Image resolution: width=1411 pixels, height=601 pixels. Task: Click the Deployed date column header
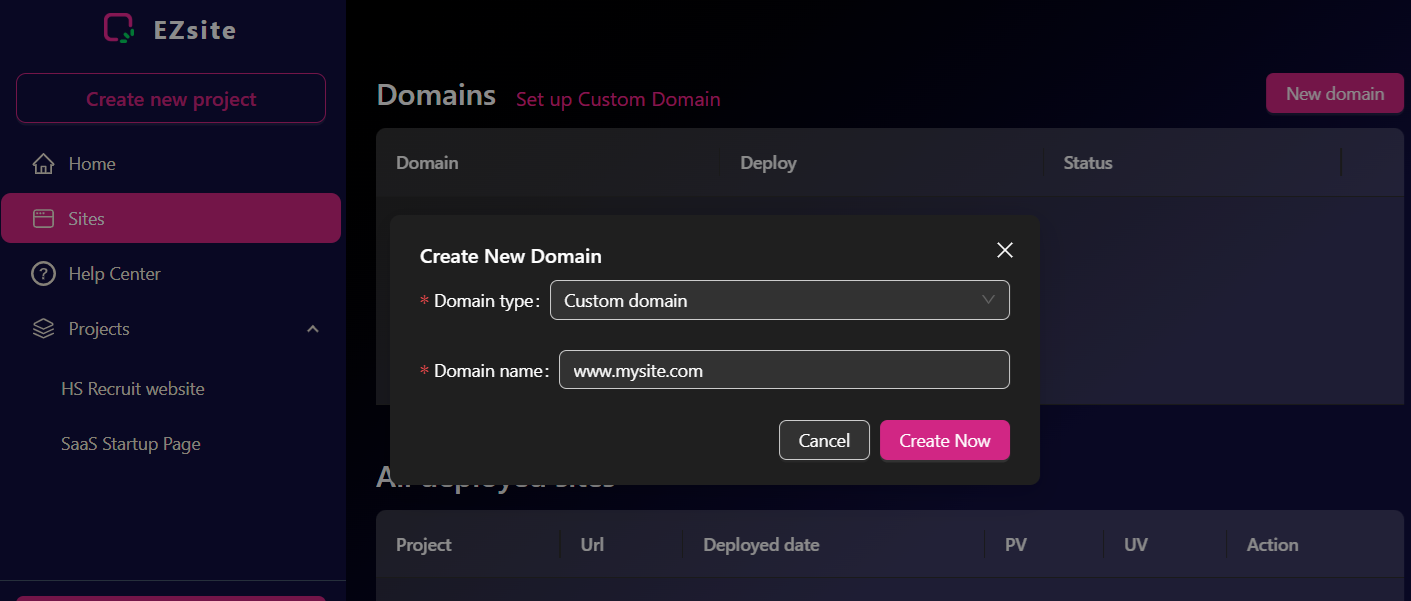pyautogui.click(x=761, y=545)
